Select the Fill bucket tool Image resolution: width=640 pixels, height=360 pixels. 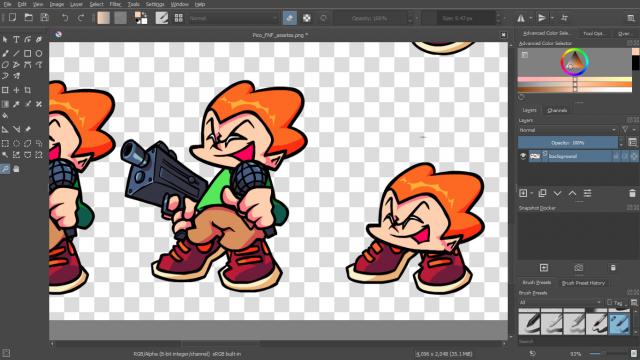tap(5, 116)
